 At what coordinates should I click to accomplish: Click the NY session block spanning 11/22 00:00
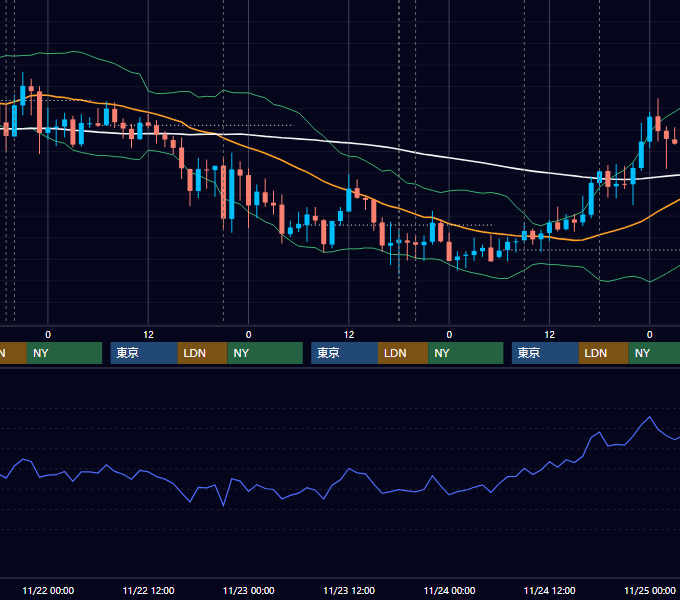64,353
